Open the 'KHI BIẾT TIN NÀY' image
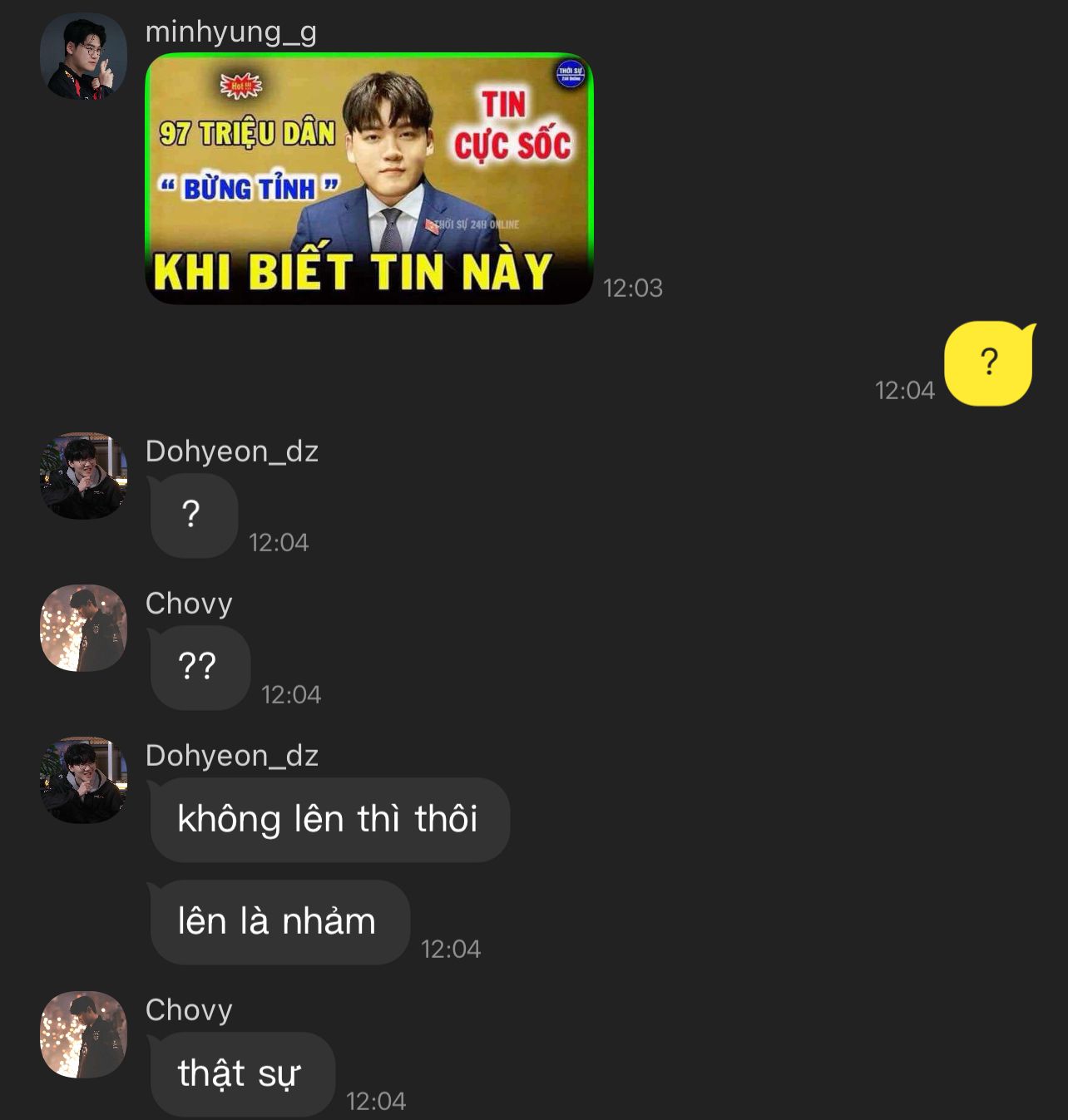This screenshot has width=1068, height=1120. point(369,179)
